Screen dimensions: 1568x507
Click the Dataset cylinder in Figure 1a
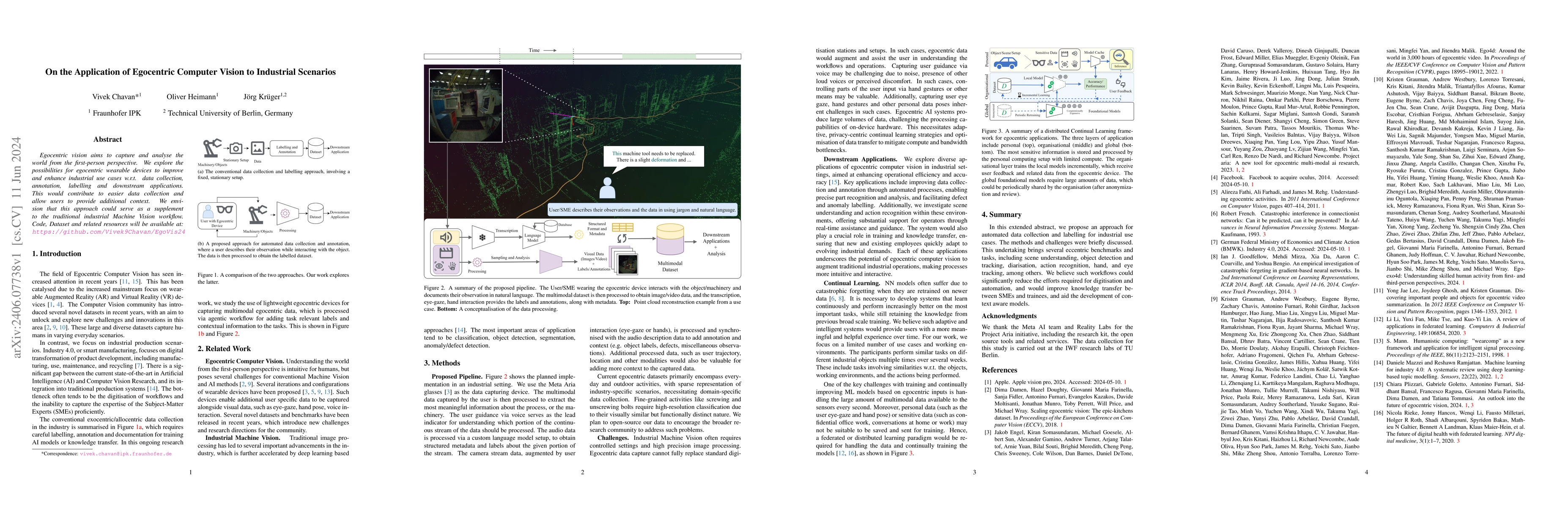(x=315, y=148)
